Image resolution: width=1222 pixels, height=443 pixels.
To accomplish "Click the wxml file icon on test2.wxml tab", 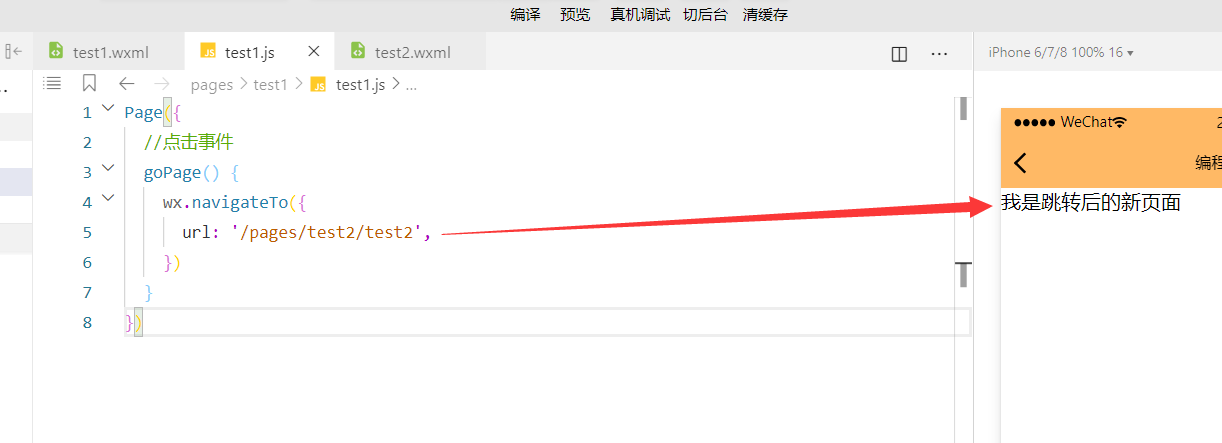I will coord(358,51).
